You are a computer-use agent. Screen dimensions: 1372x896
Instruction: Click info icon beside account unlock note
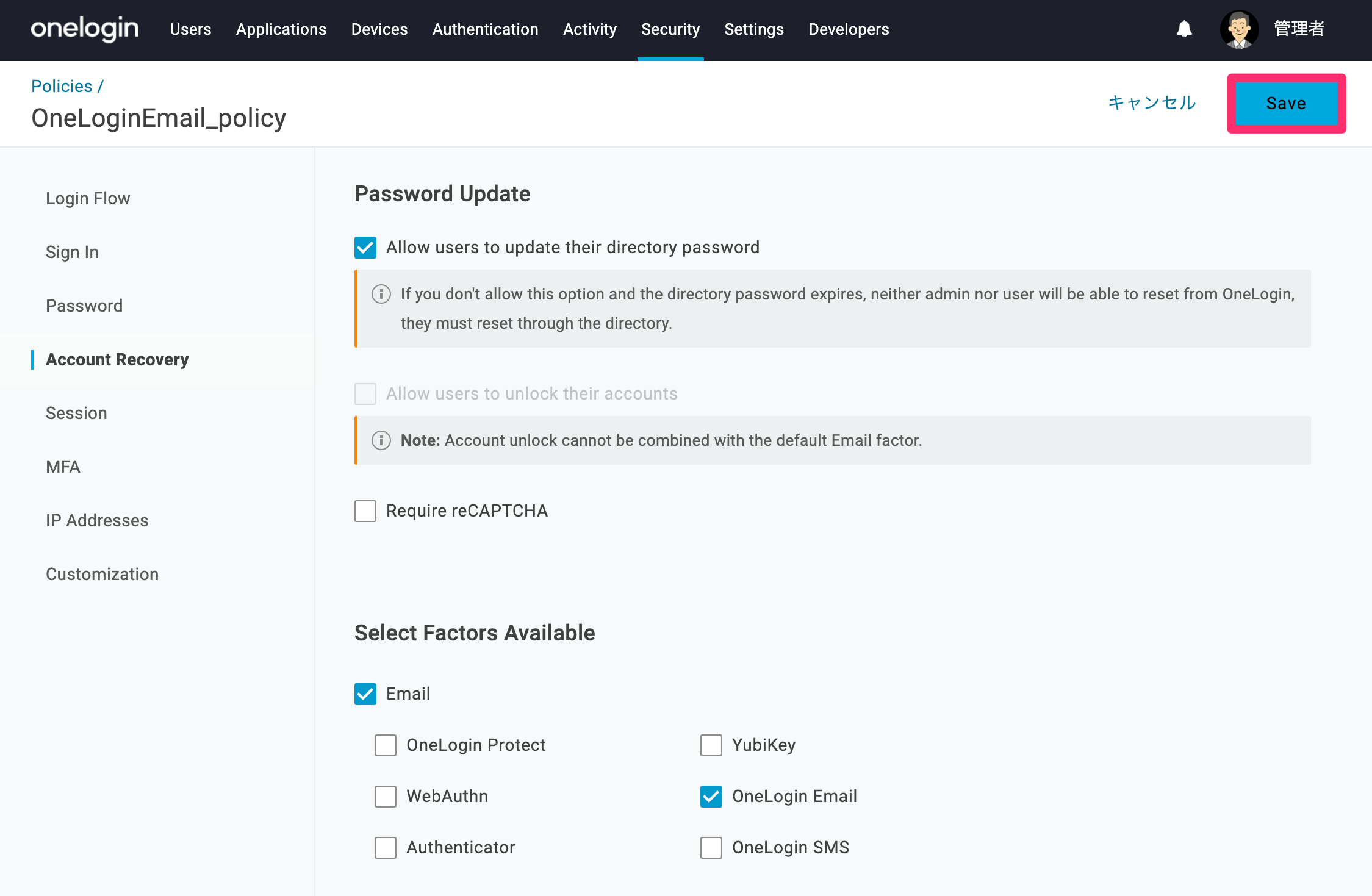381,440
